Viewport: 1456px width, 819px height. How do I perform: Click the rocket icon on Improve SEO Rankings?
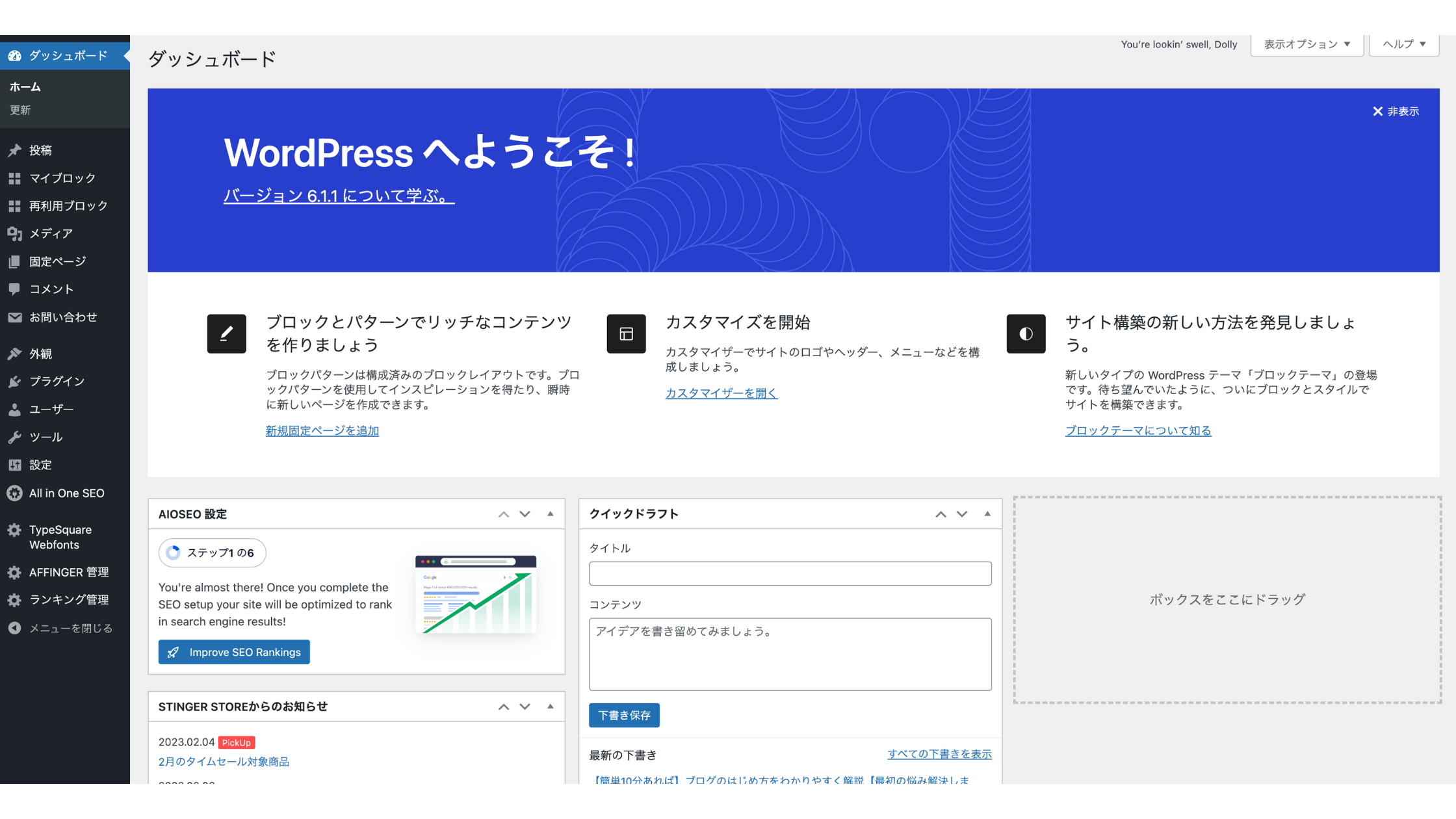tap(173, 652)
